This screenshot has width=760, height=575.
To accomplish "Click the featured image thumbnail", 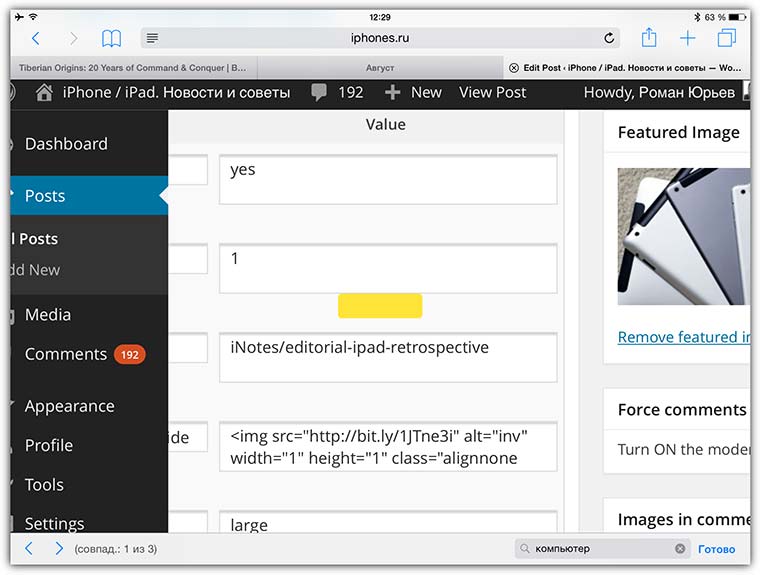I will tap(683, 237).
